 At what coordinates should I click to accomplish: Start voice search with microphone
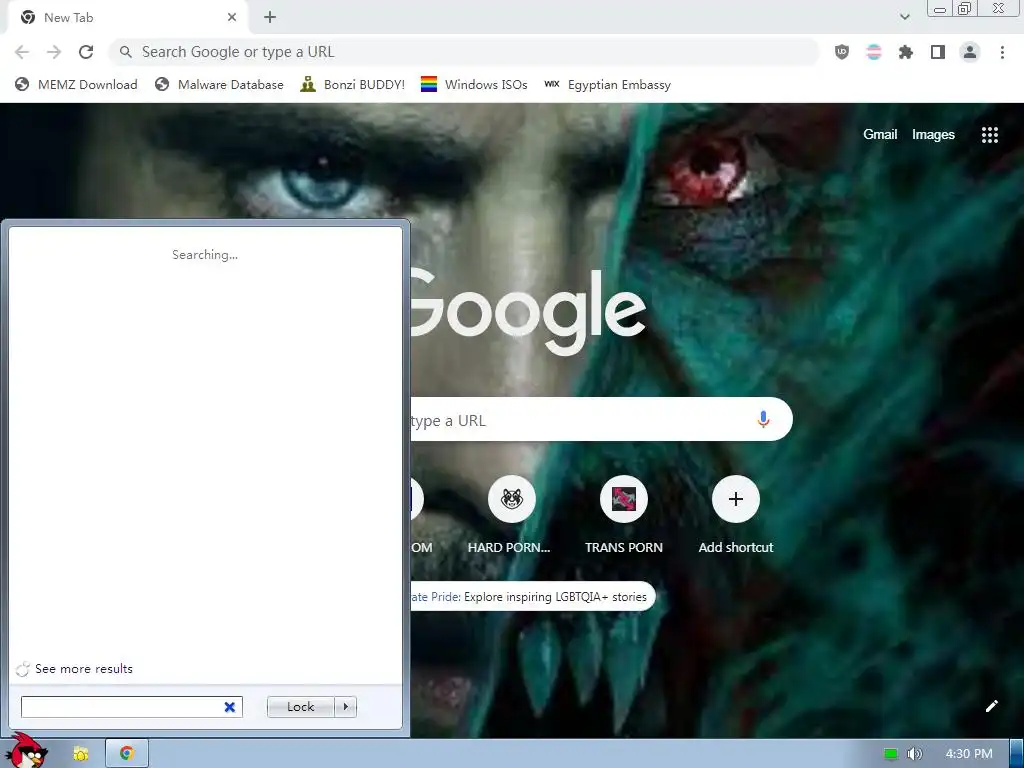click(763, 419)
